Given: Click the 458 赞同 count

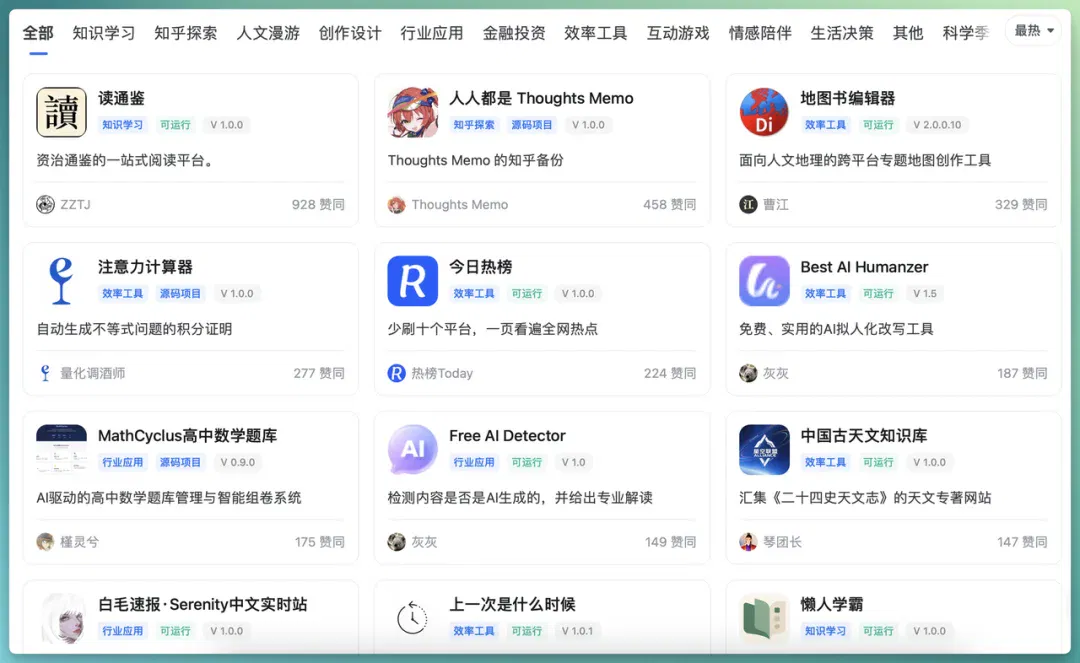Looking at the screenshot, I should click(x=669, y=204).
